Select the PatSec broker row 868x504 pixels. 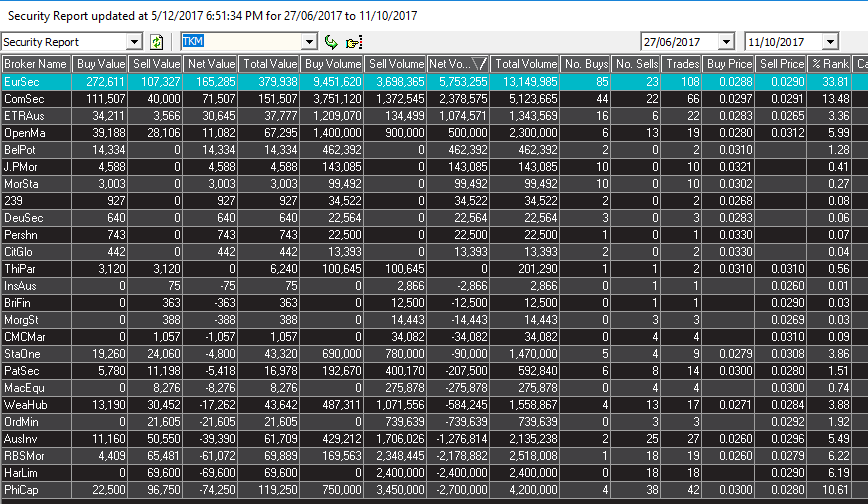pyautogui.click(x=434, y=371)
